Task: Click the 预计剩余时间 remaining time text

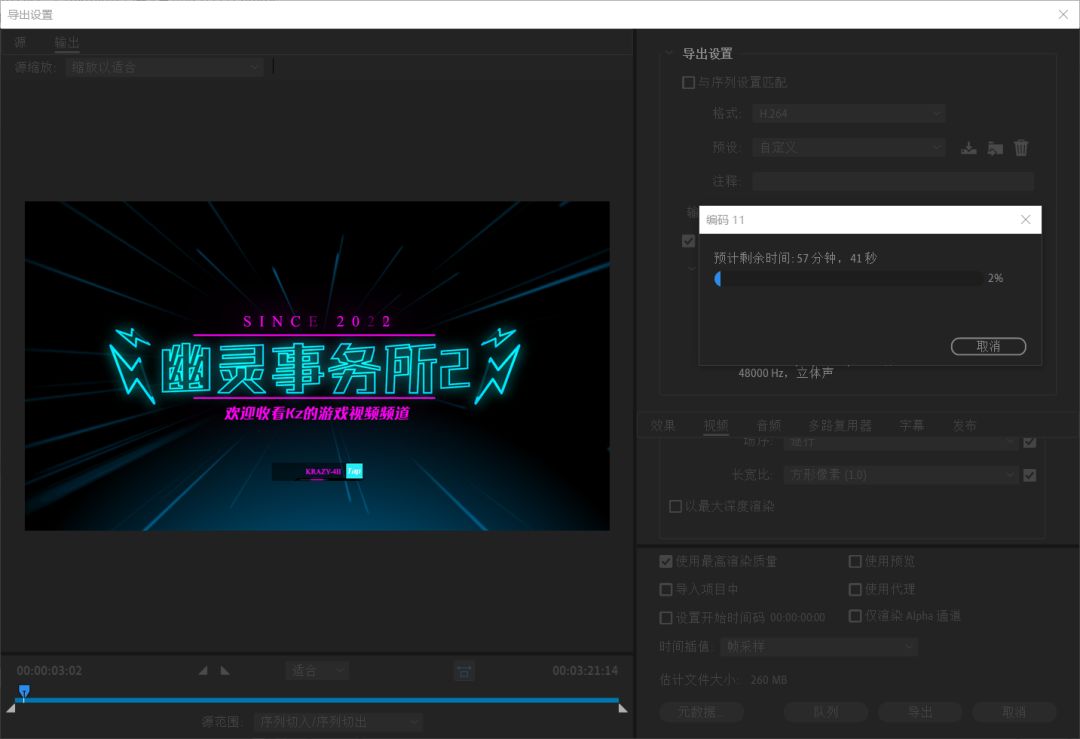Action: [796, 258]
